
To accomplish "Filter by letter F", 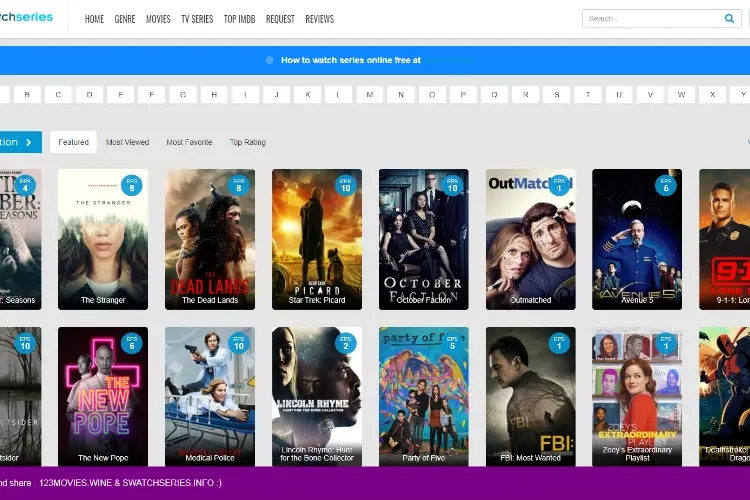I will 152,95.
